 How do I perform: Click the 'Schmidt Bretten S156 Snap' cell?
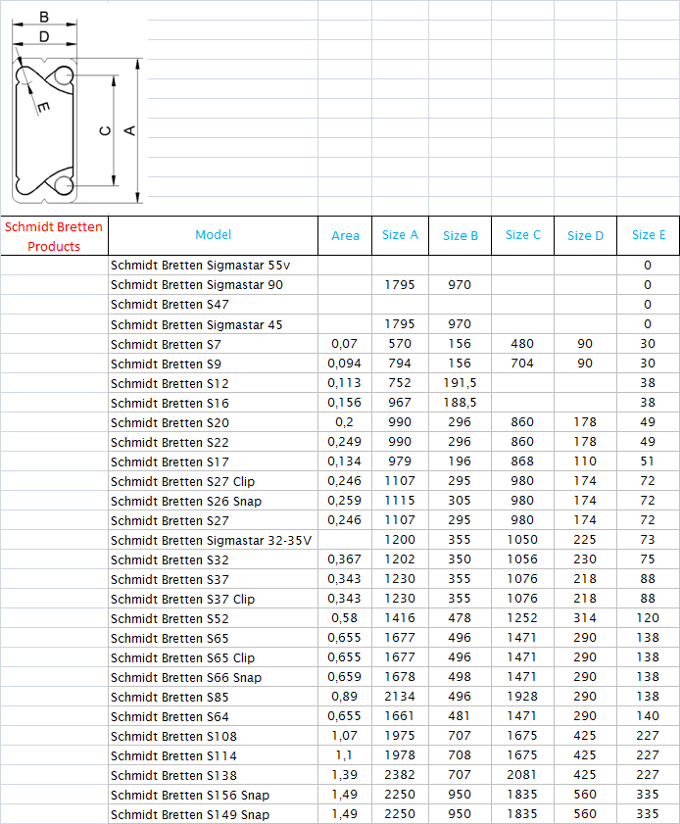pos(213,795)
